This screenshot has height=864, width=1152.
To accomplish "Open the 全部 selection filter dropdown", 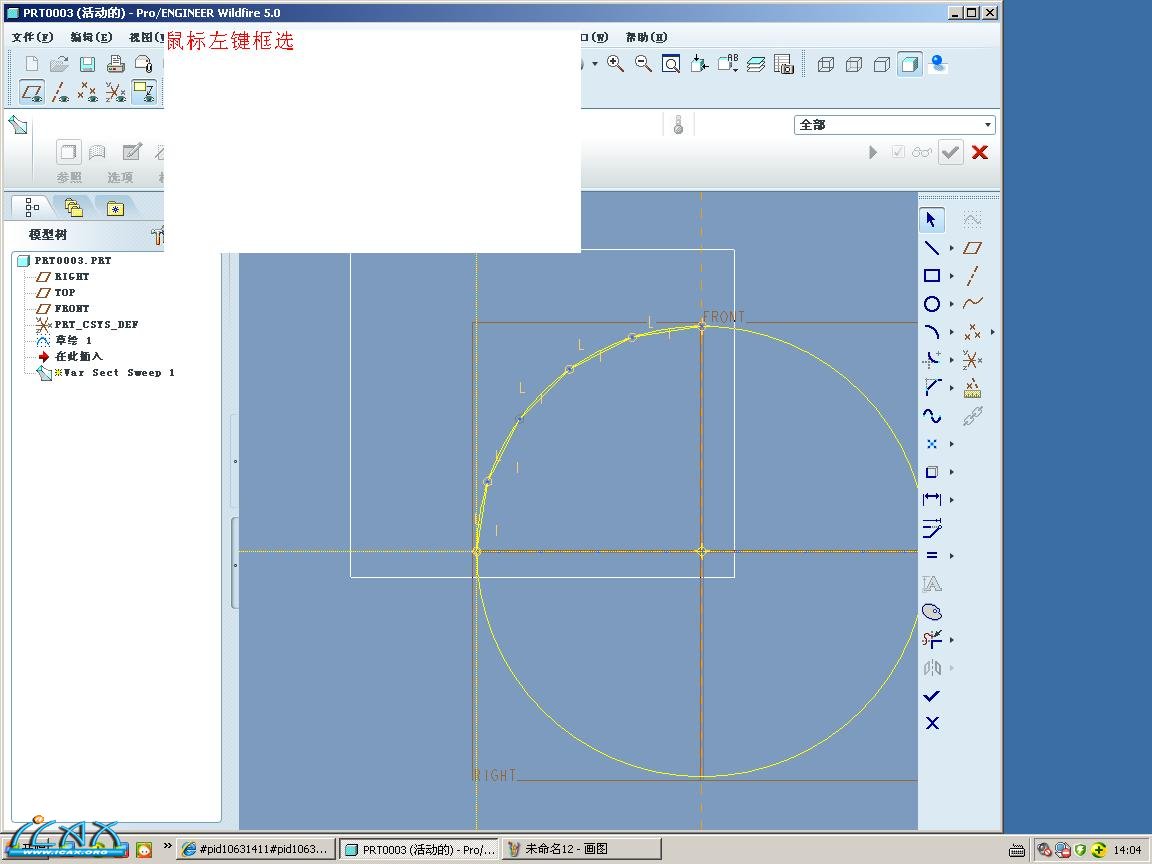I will click(988, 125).
